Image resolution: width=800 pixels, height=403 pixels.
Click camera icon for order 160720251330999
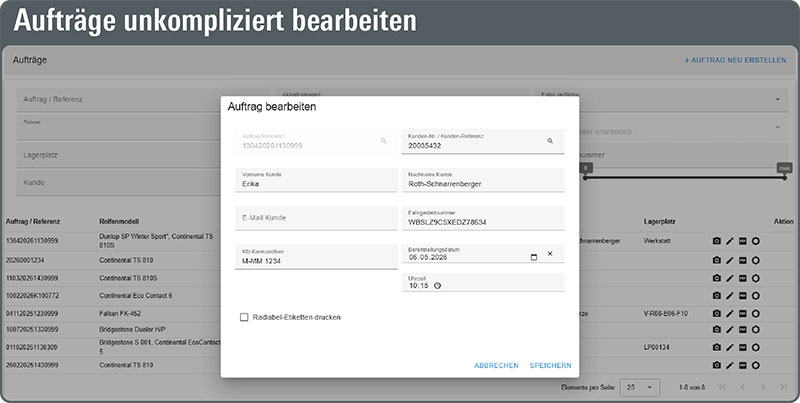coord(717,330)
